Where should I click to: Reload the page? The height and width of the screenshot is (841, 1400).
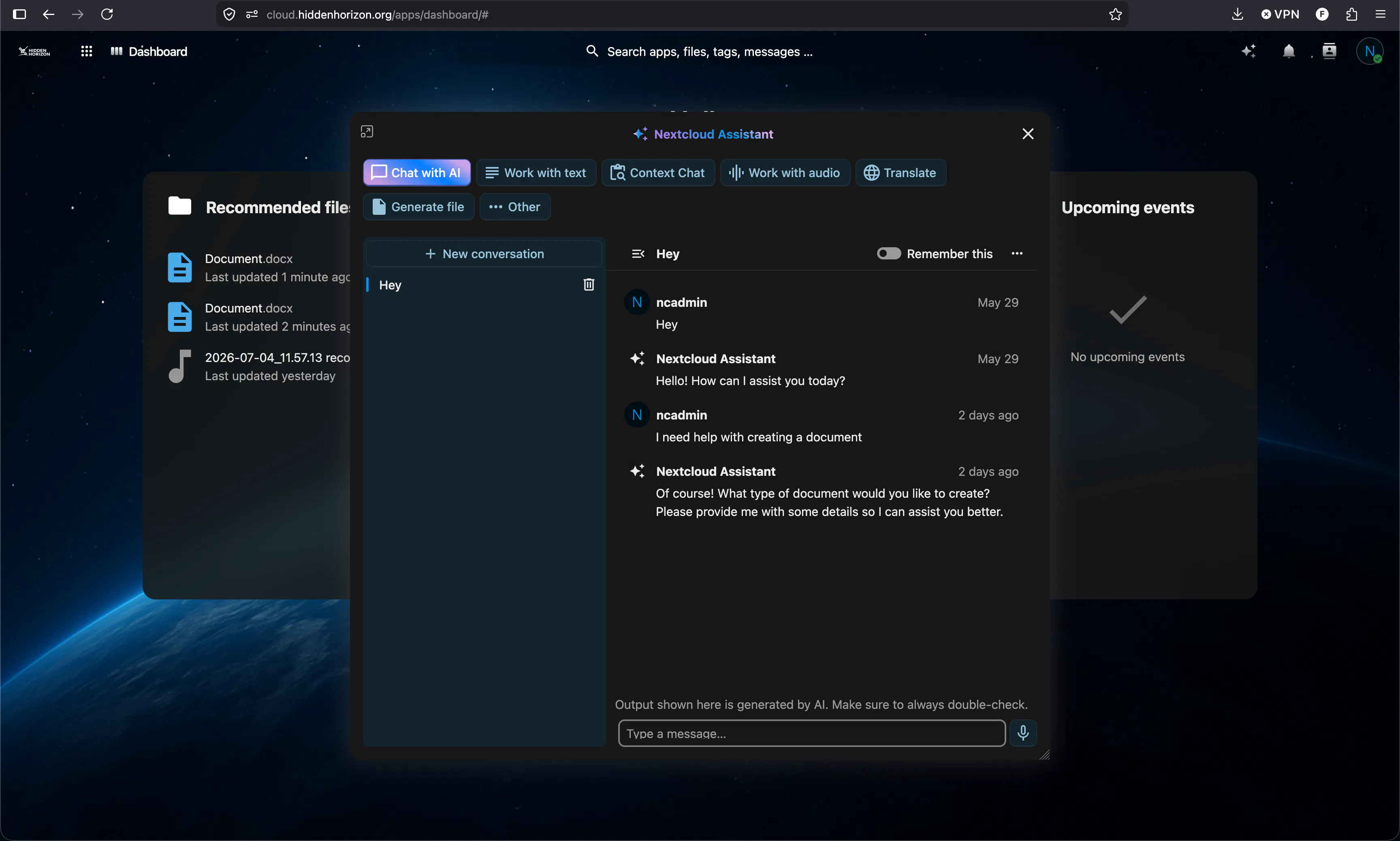pos(107,14)
